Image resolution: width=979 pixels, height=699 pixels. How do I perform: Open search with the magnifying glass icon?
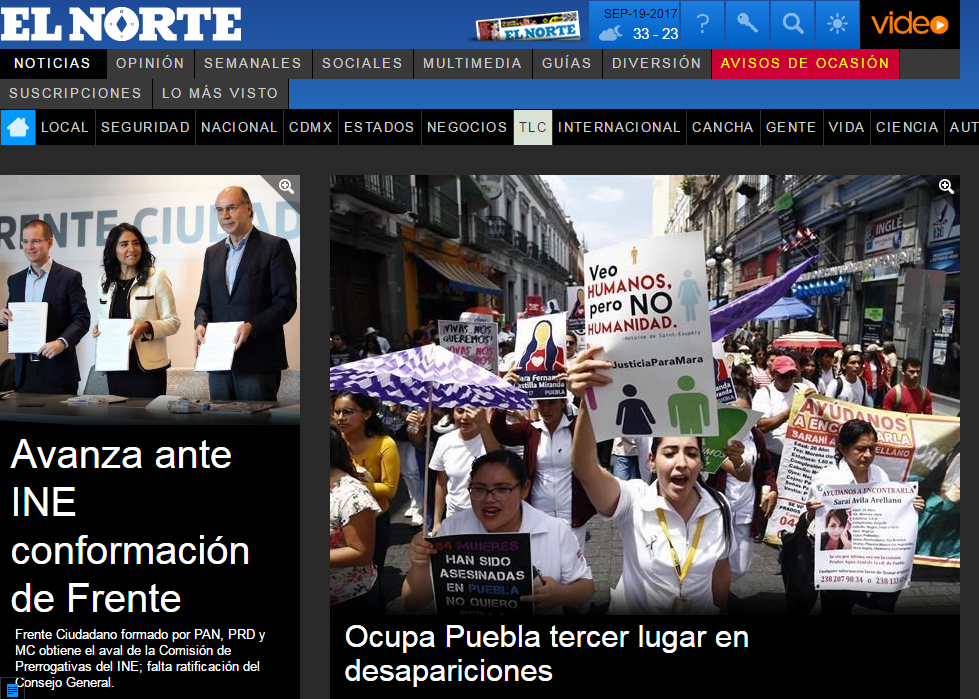pos(792,24)
